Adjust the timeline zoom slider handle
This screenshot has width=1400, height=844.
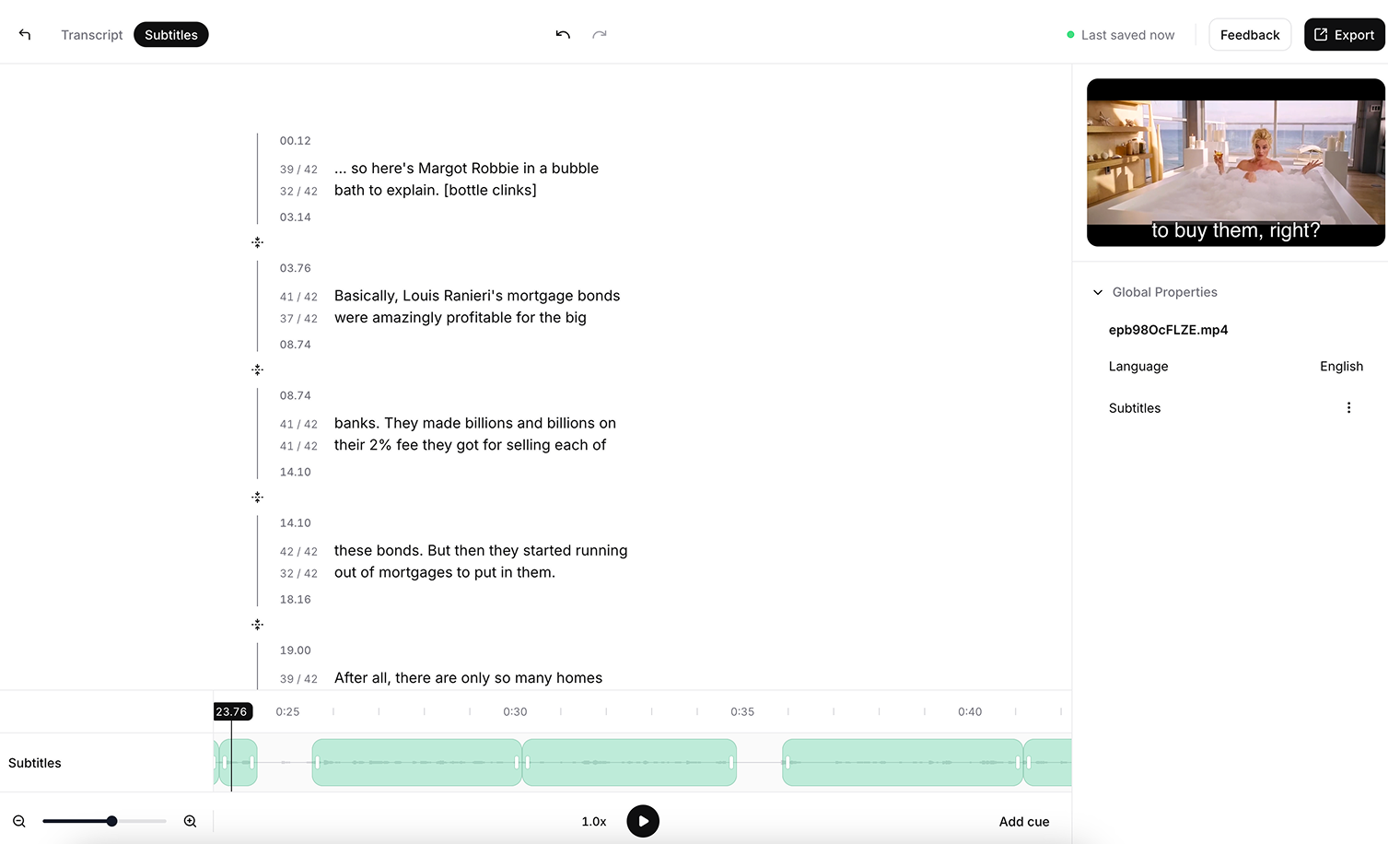[111, 821]
